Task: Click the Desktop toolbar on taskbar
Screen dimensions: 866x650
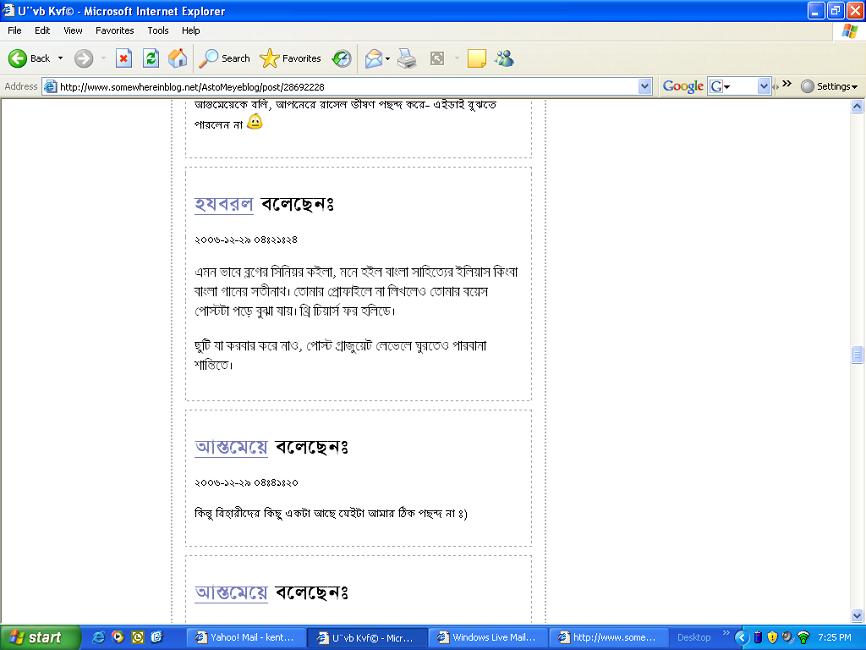Action: (694, 637)
